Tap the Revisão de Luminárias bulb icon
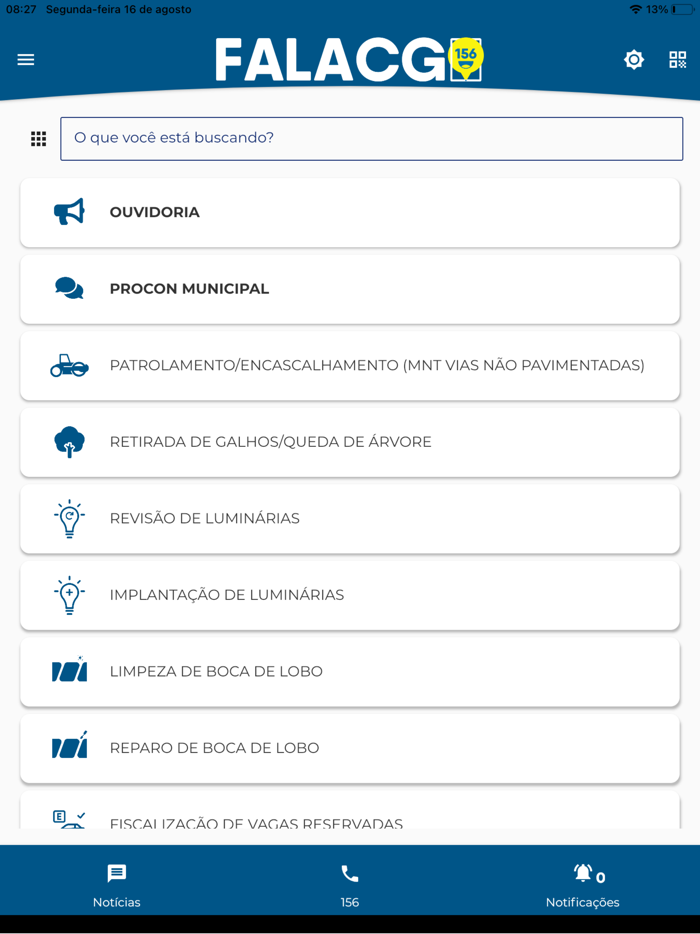Viewport: 700px width, 934px height. pyautogui.click(x=69, y=519)
